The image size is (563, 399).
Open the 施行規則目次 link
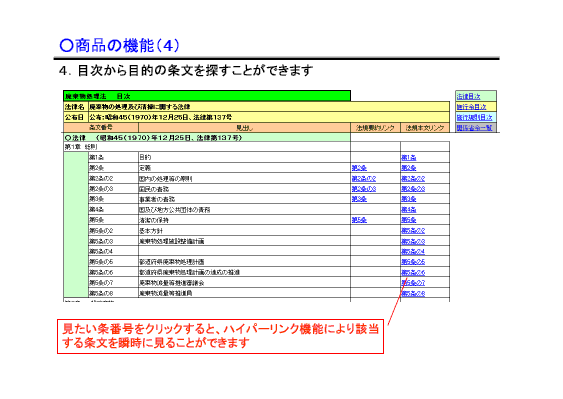coord(474,117)
